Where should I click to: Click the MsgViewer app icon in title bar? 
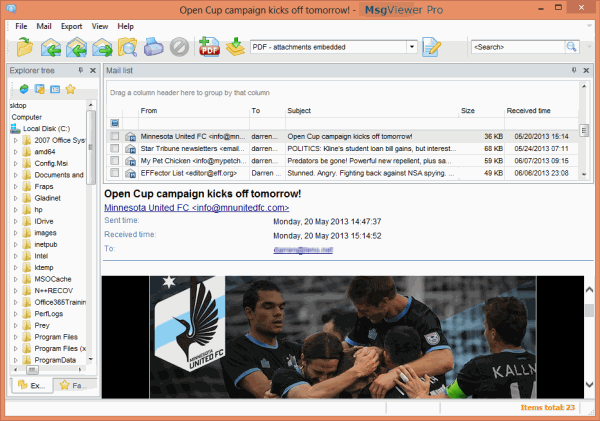(x=11, y=8)
